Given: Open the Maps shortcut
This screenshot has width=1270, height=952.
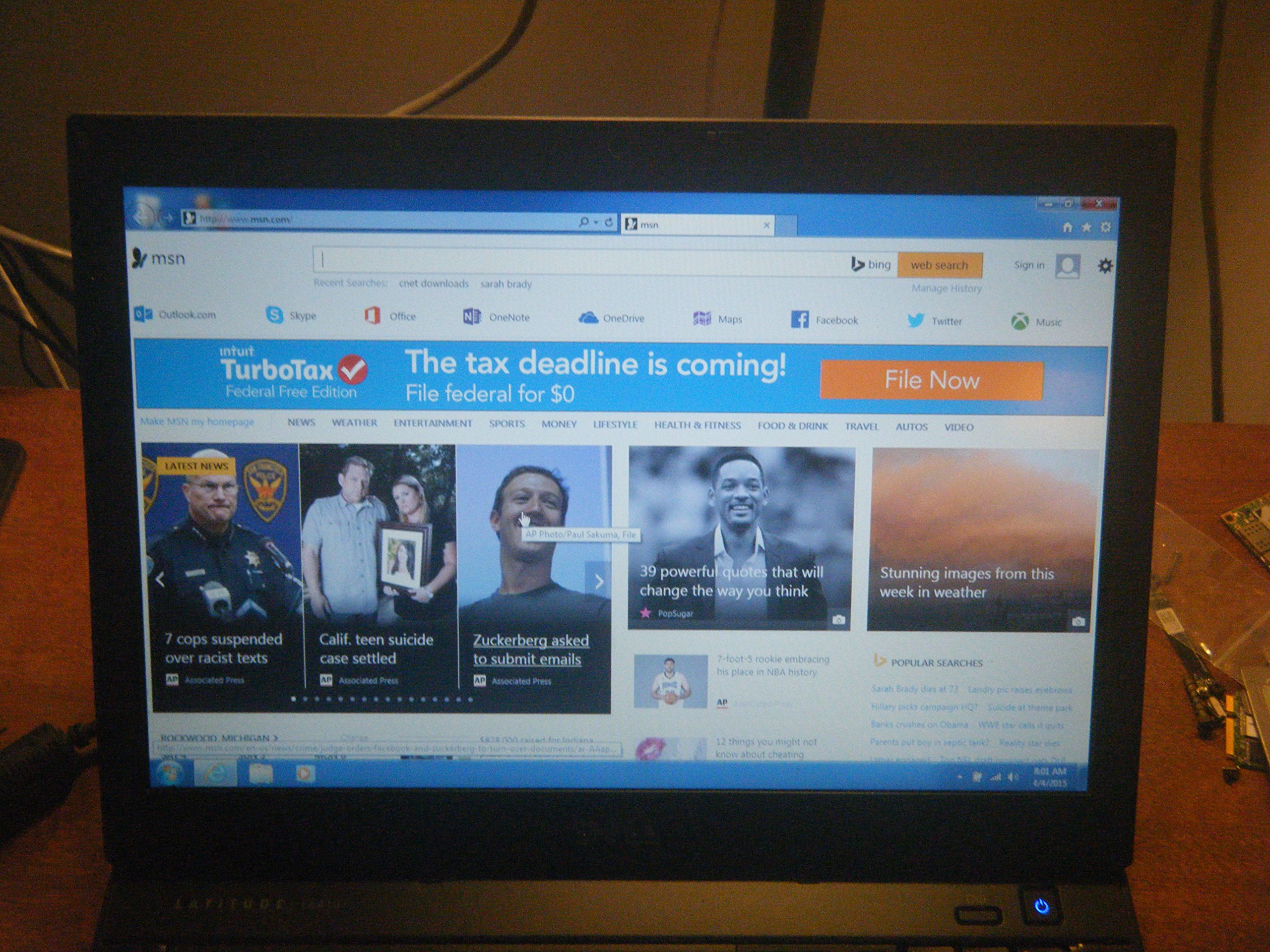Looking at the screenshot, I should click(718, 318).
